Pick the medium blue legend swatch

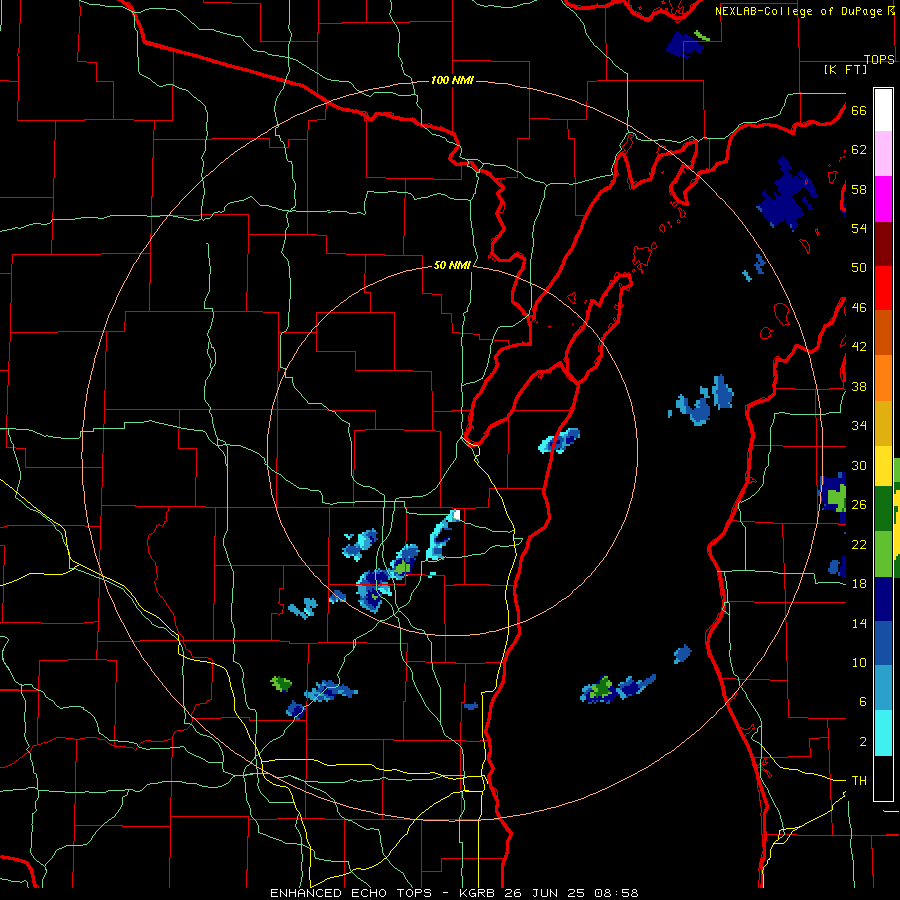[x=883, y=643]
